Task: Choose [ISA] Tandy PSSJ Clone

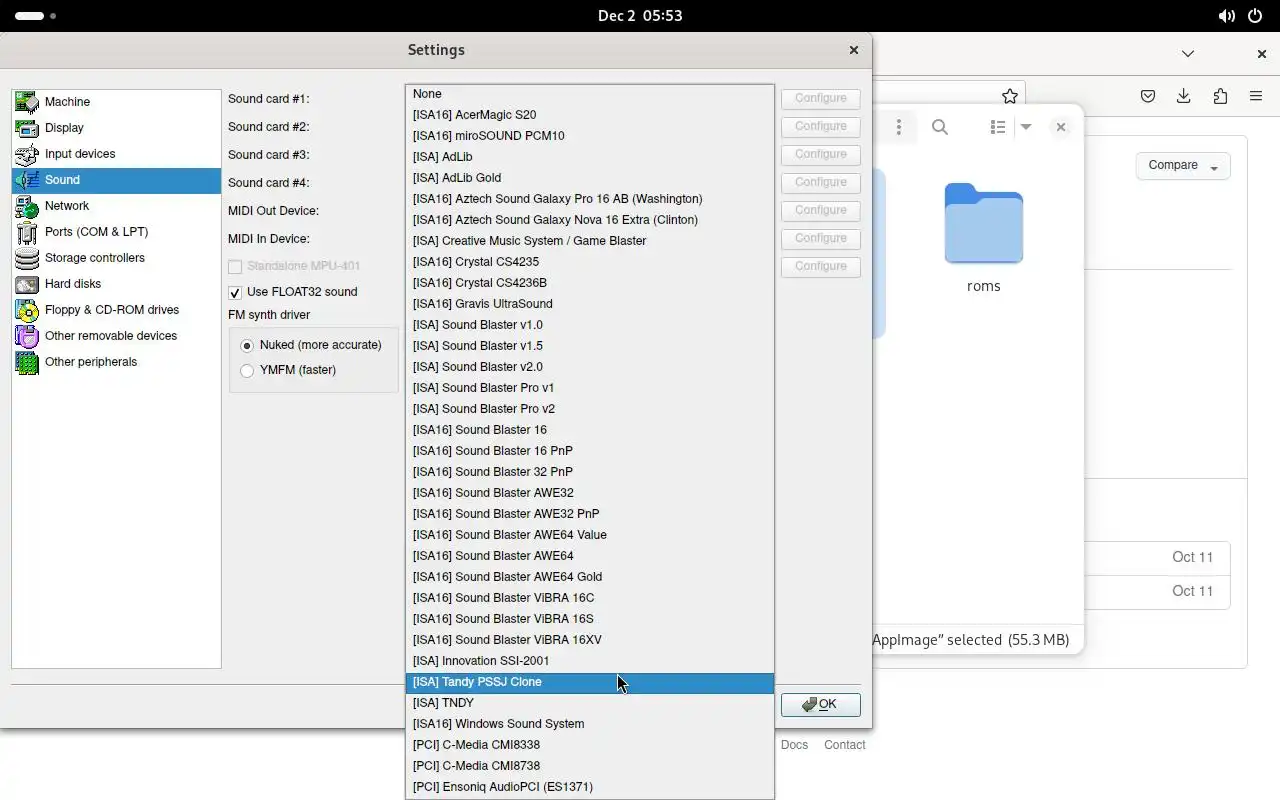Action: tap(590, 682)
